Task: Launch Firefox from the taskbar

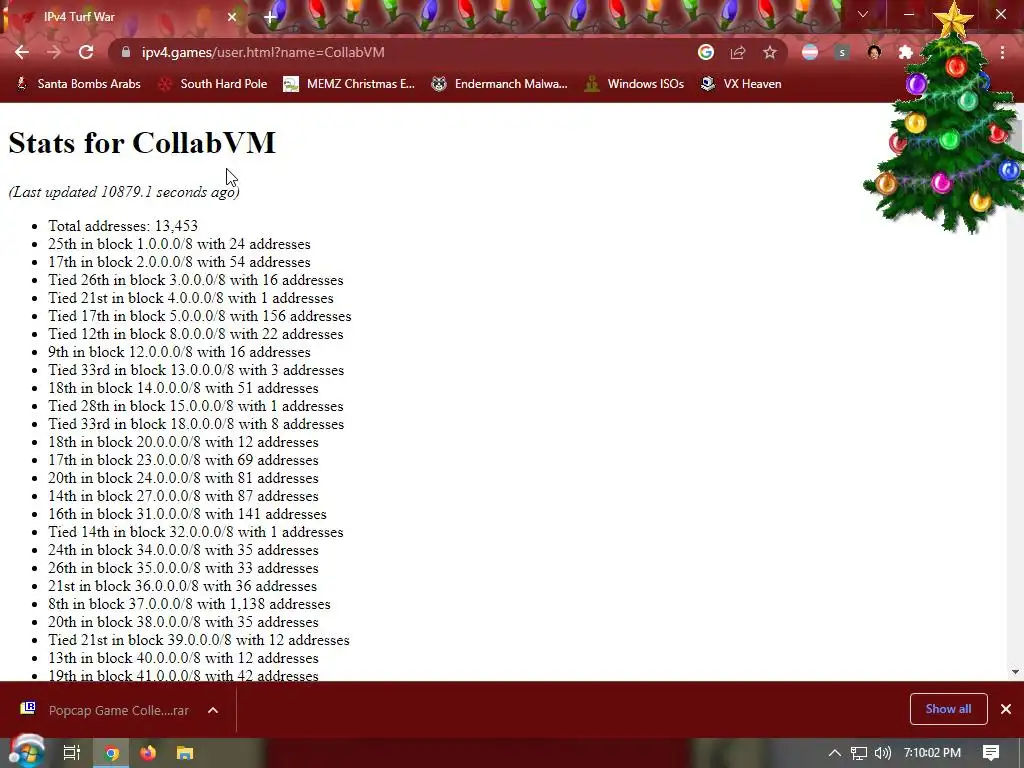Action: point(148,753)
